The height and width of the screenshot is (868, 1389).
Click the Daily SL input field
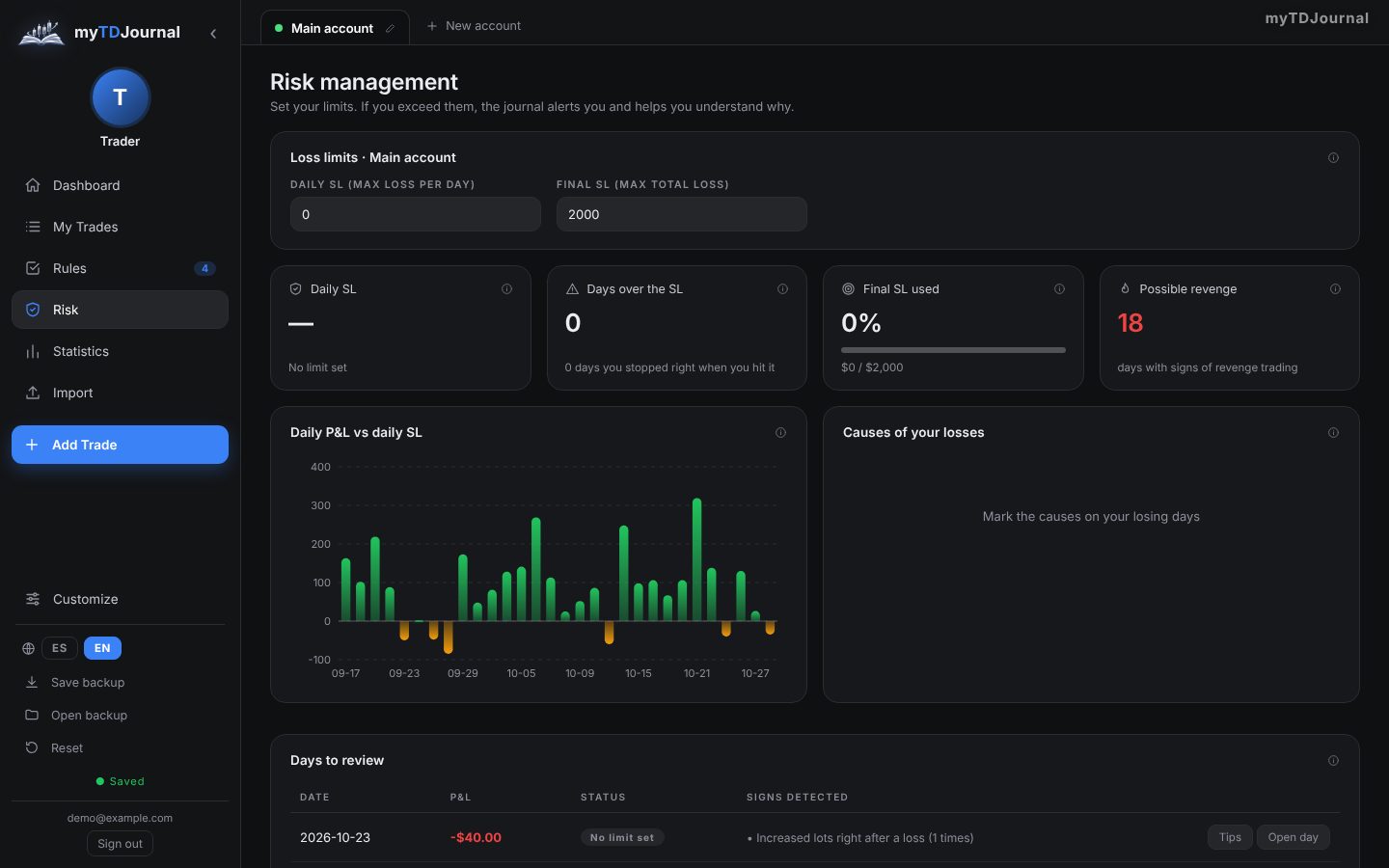[x=416, y=214]
